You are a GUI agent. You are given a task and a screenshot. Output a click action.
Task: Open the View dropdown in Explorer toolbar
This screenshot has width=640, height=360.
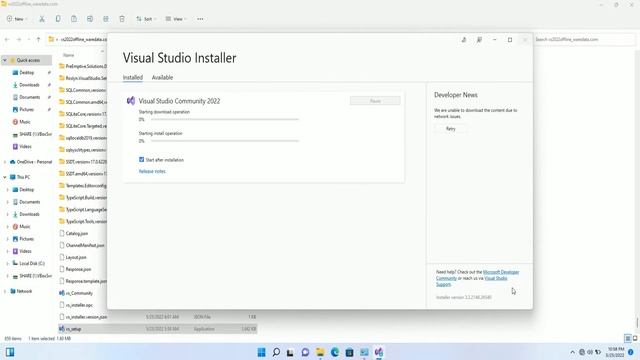pyautogui.click(x=176, y=19)
